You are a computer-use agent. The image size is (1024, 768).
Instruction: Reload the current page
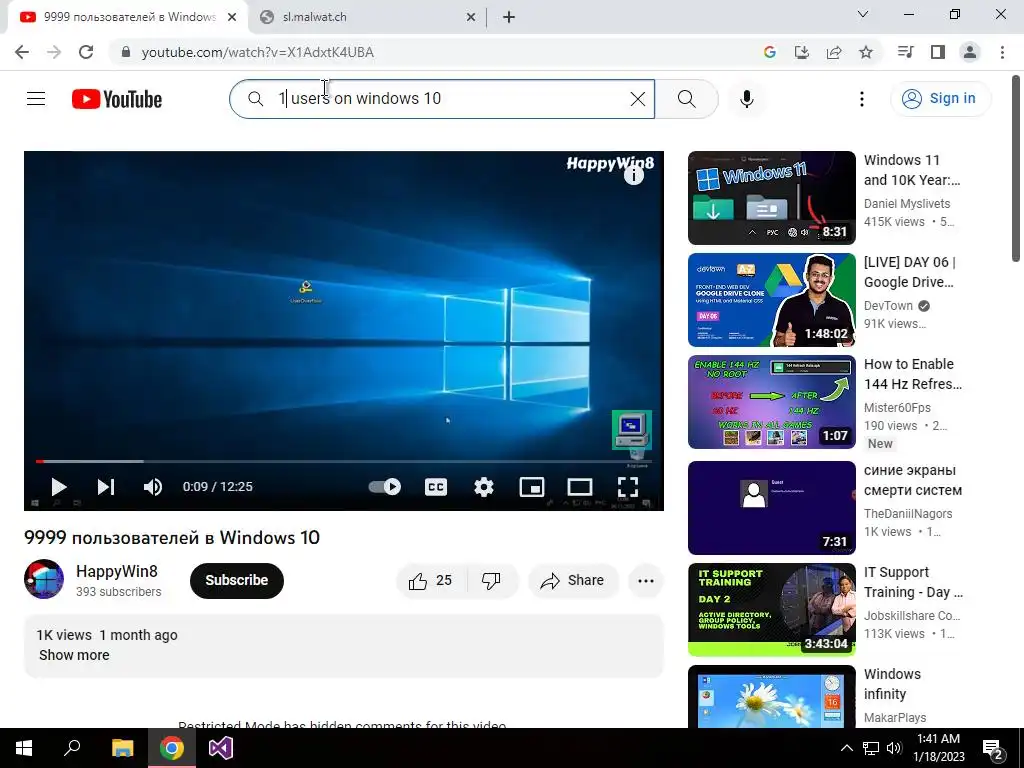(x=86, y=52)
